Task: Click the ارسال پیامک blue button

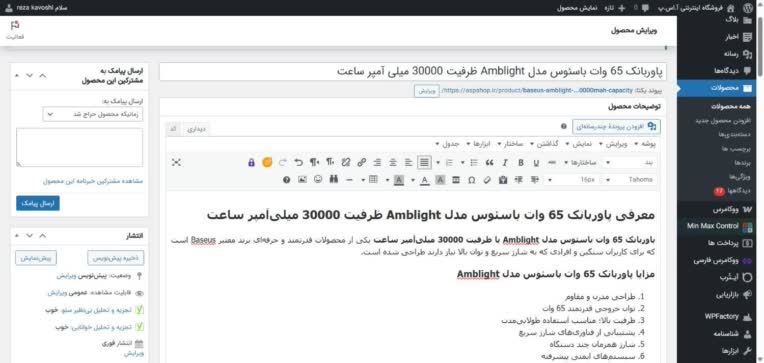Action: (x=38, y=203)
